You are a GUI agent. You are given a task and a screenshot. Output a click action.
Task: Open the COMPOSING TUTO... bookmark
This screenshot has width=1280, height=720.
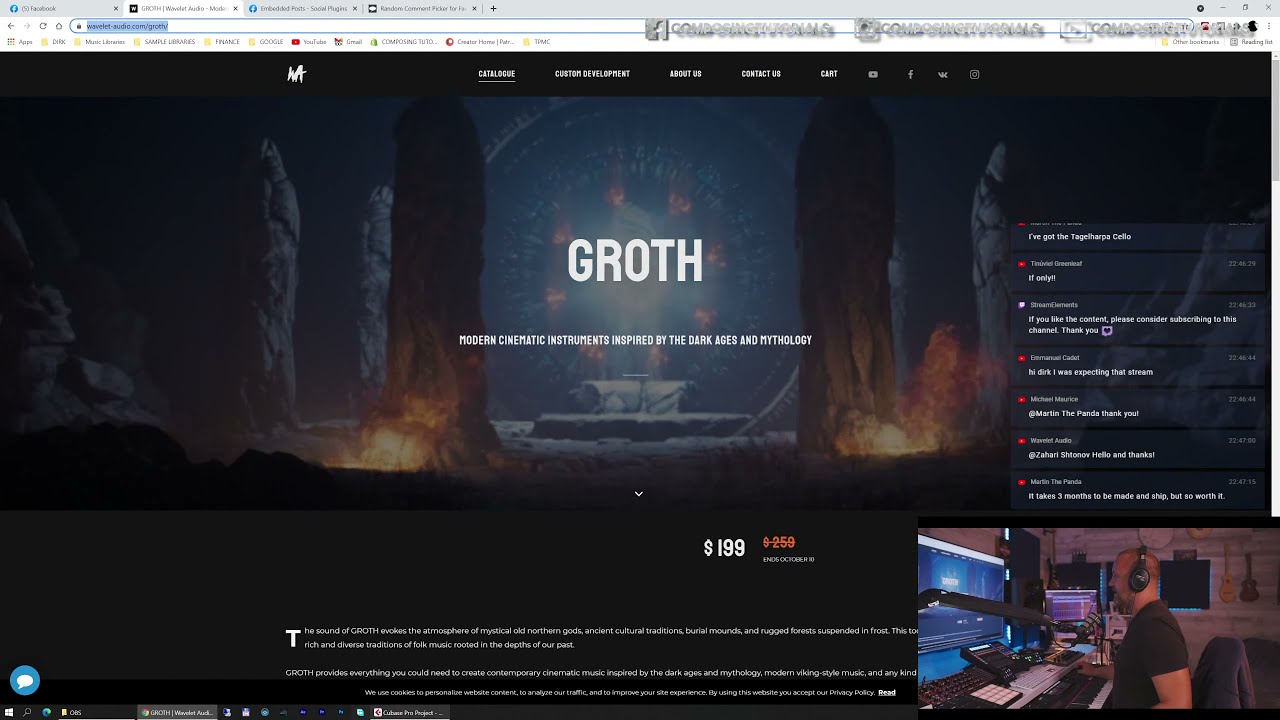point(404,42)
